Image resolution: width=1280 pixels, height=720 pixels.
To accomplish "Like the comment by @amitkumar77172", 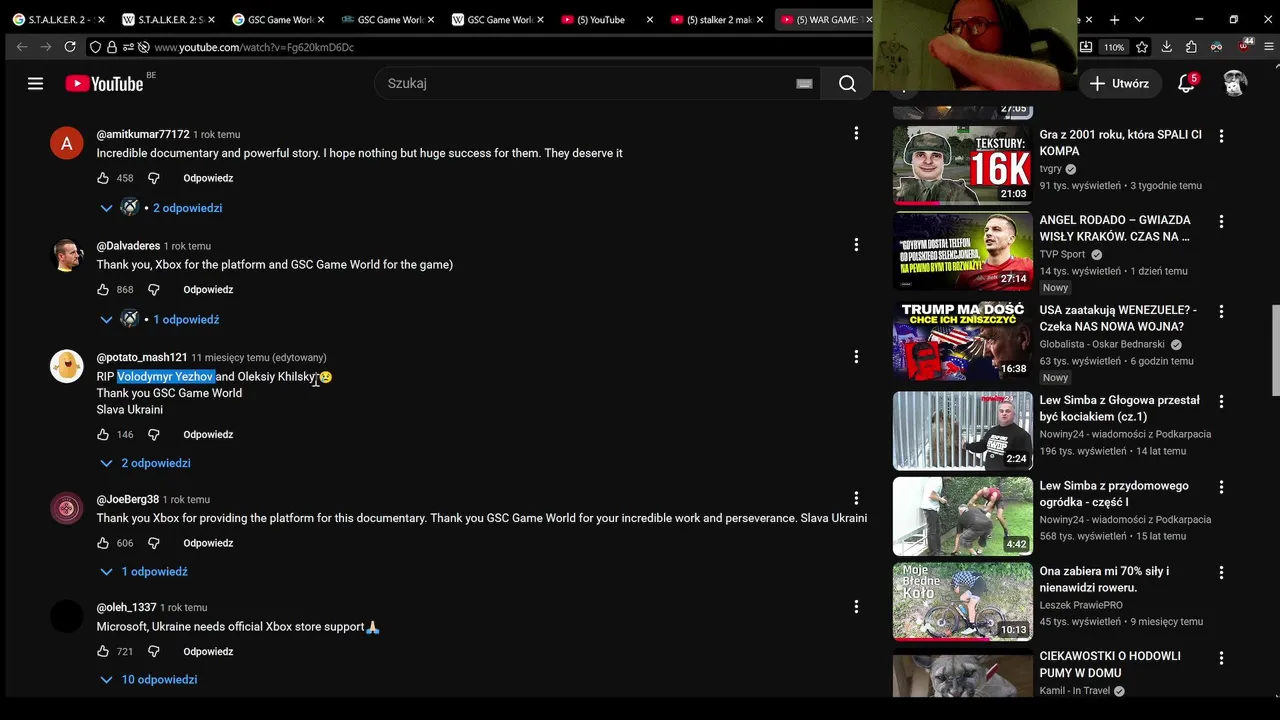I will (103, 178).
